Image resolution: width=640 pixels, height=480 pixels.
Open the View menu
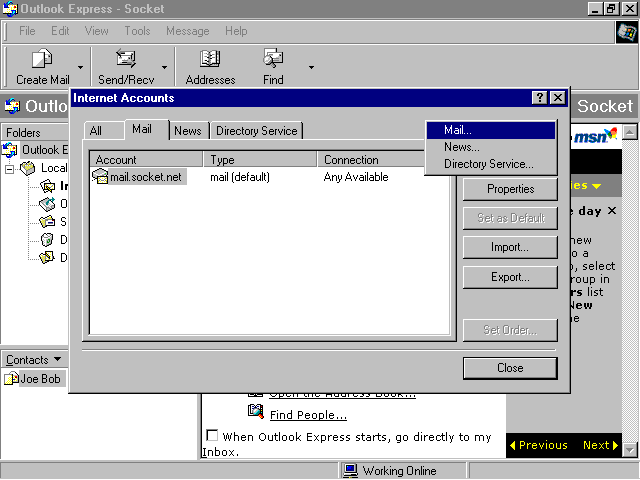[x=96, y=31]
